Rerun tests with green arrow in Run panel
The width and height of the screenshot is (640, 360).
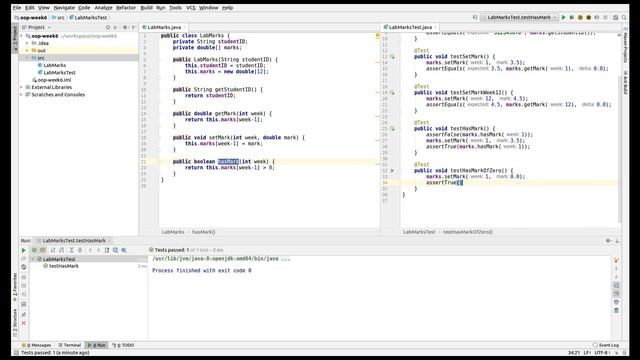click(23, 250)
